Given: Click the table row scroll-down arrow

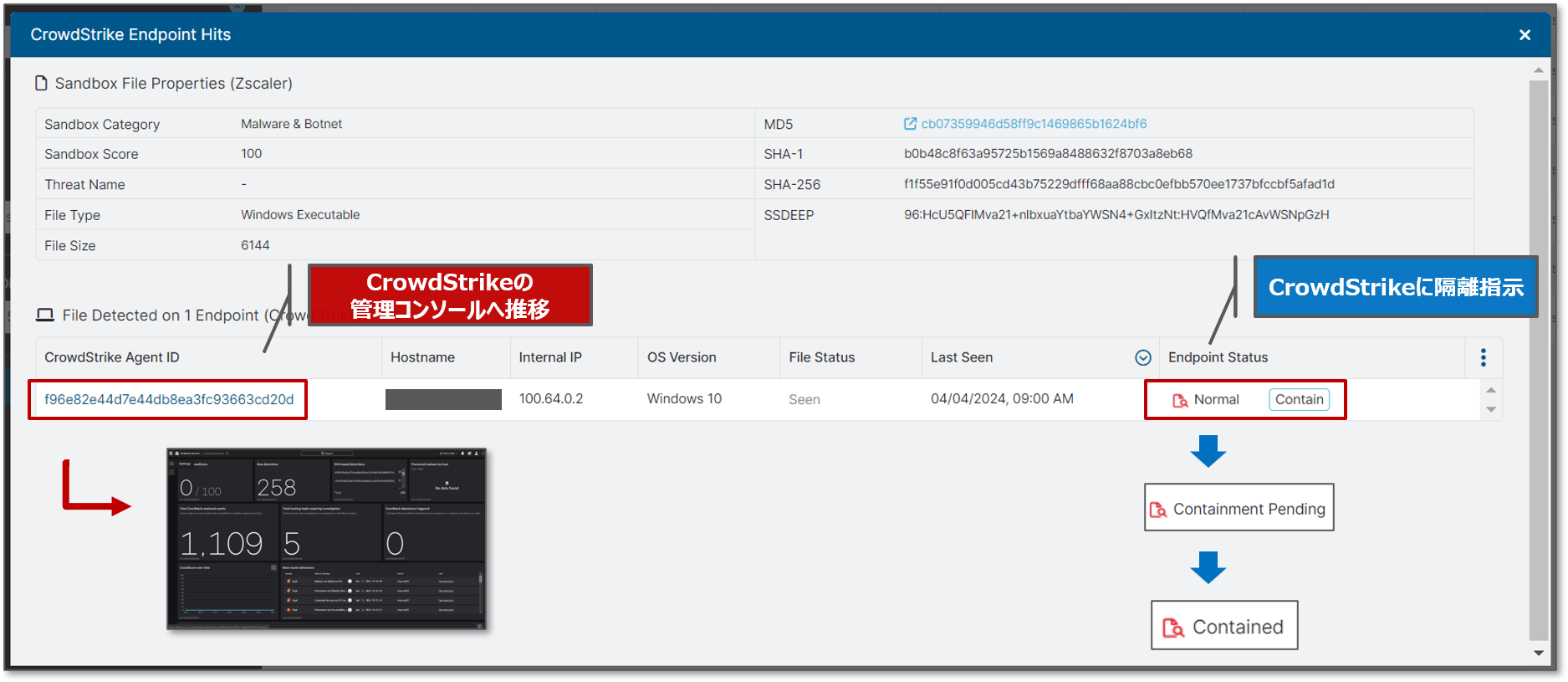Looking at the screenshot, I should click(1491, 409).
